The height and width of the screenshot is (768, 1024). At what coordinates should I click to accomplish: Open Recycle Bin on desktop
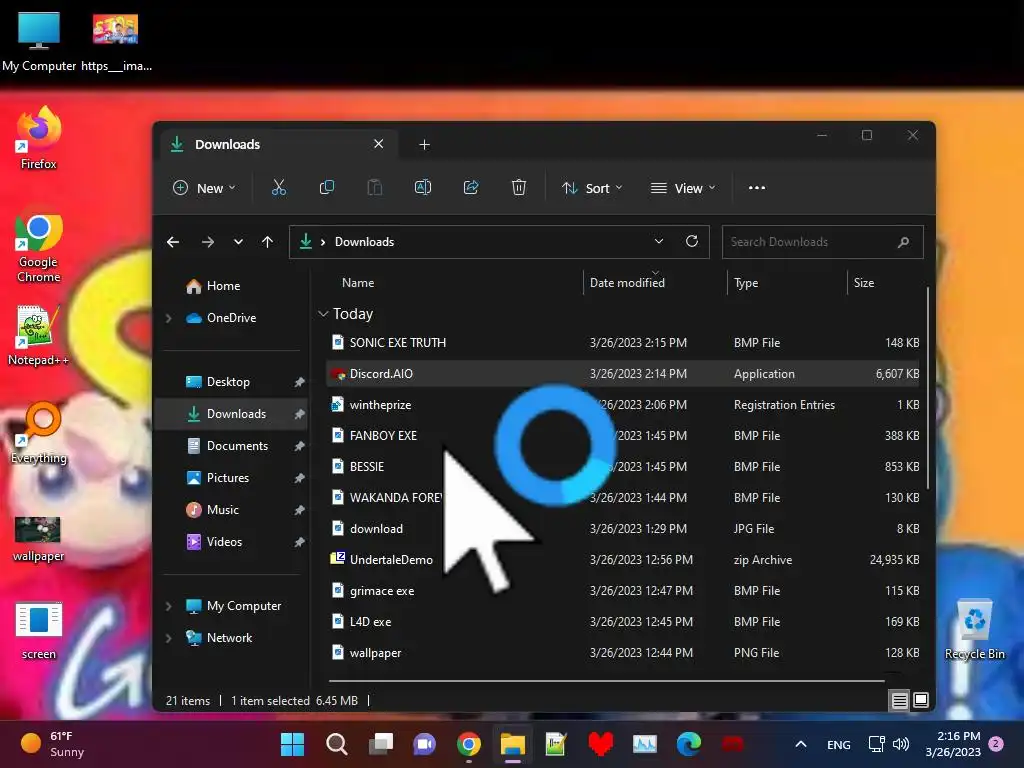[x=974, y=630]
